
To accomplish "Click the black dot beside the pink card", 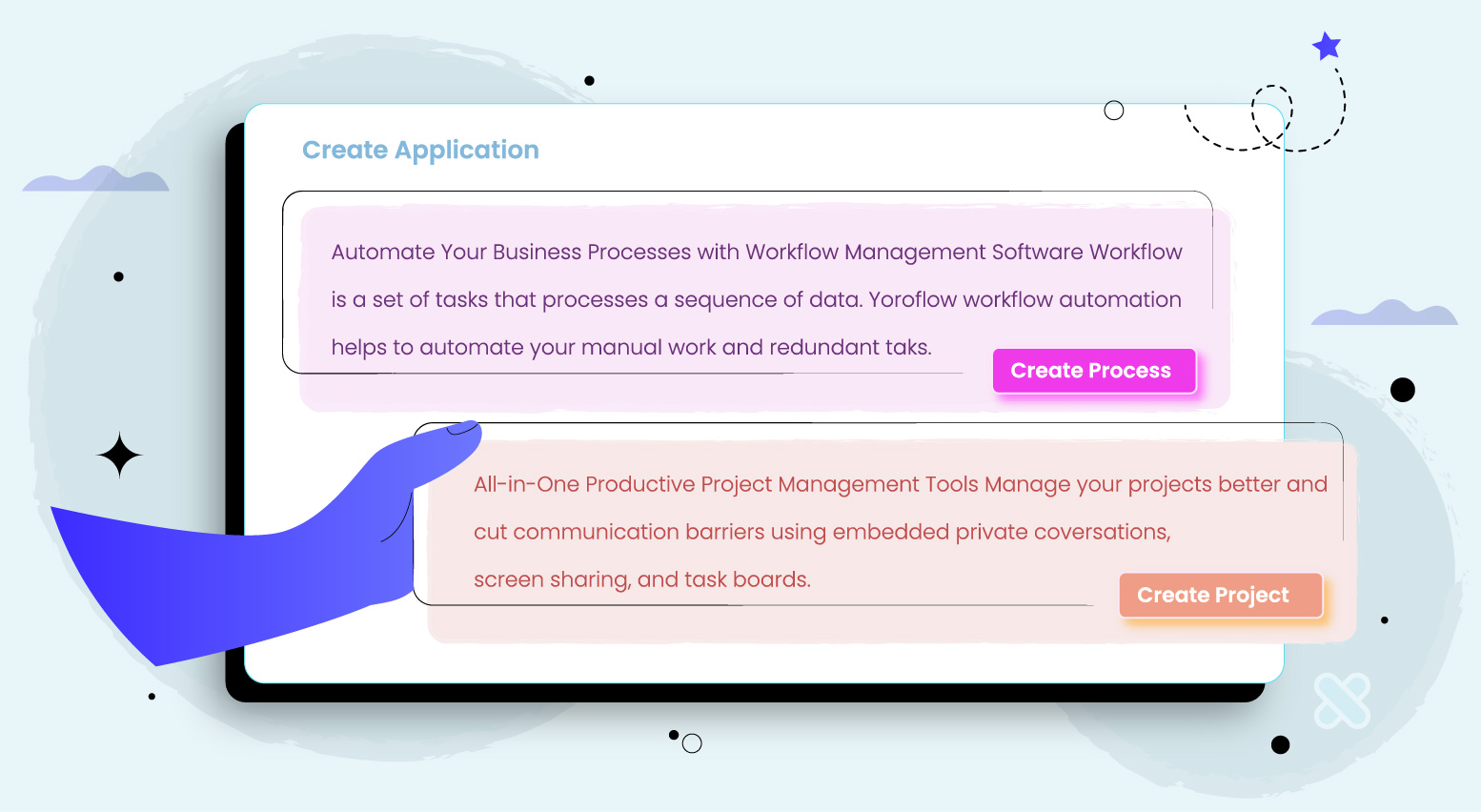I will click(118, 275).
